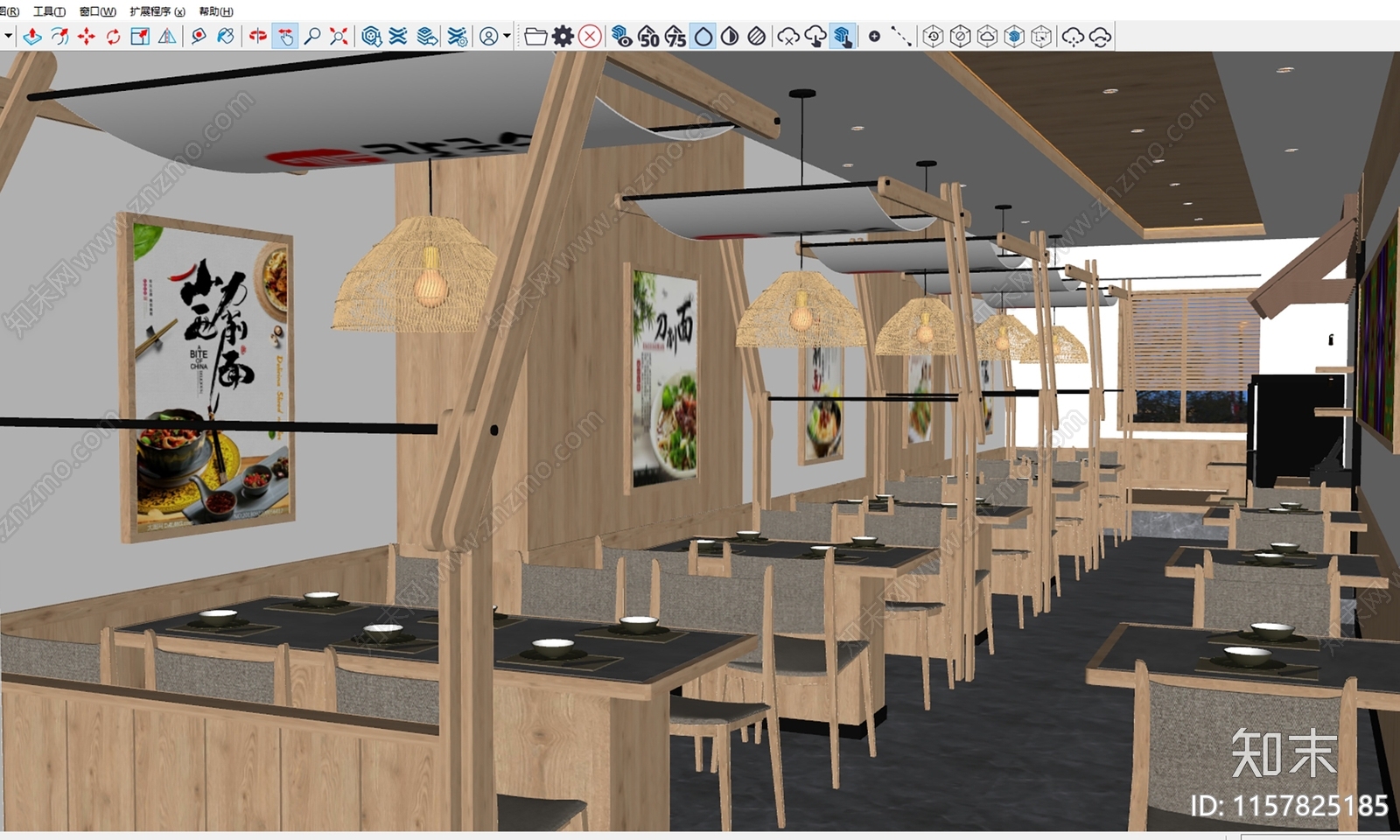Toggle the half-filled droplet icon
The width and height of the screenshot is (1400, 840).
click(x=730, y=36)
